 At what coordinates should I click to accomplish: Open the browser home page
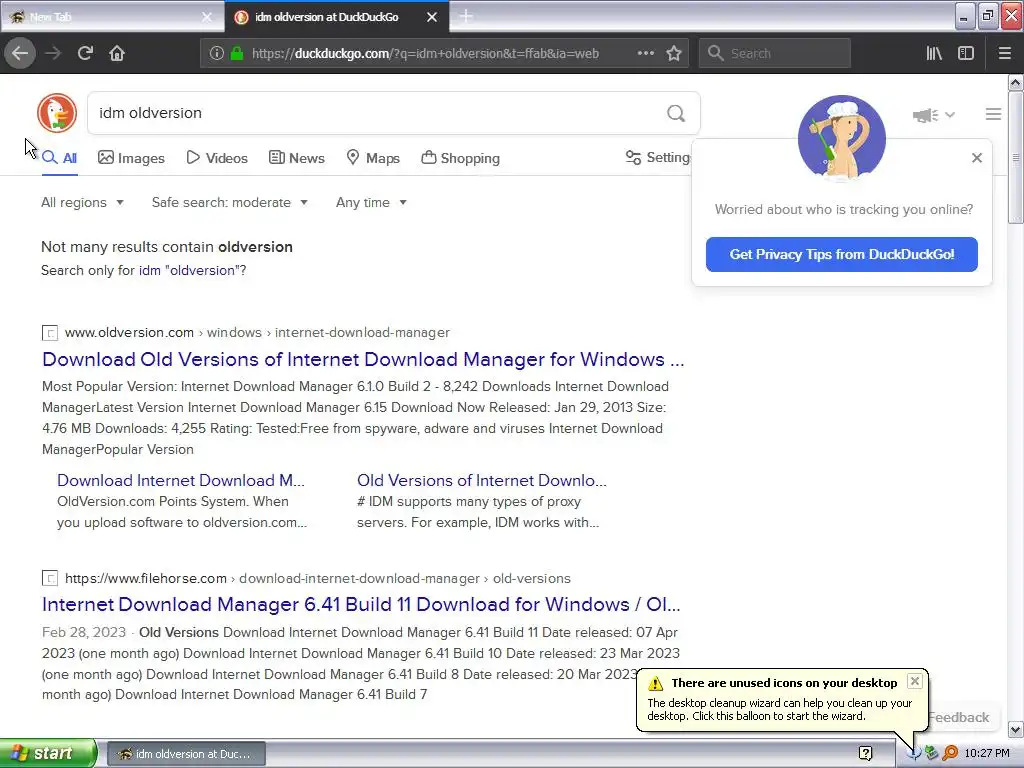(117, 53)
